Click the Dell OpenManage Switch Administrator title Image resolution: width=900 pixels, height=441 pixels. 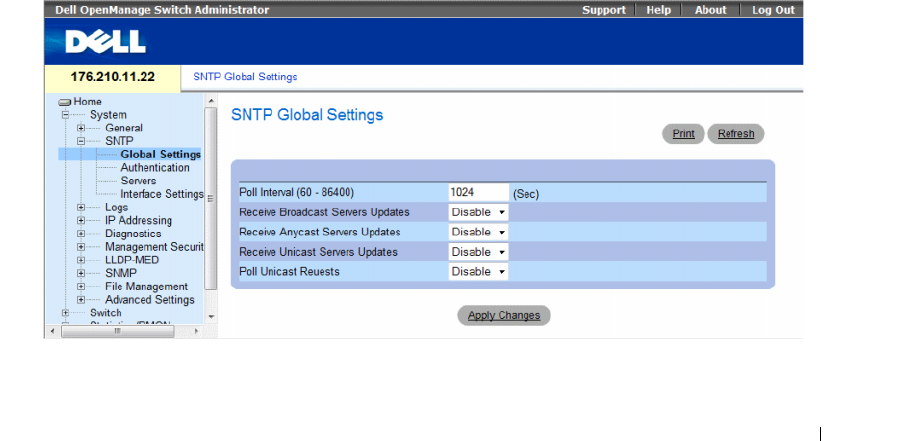tap(162, 10)
